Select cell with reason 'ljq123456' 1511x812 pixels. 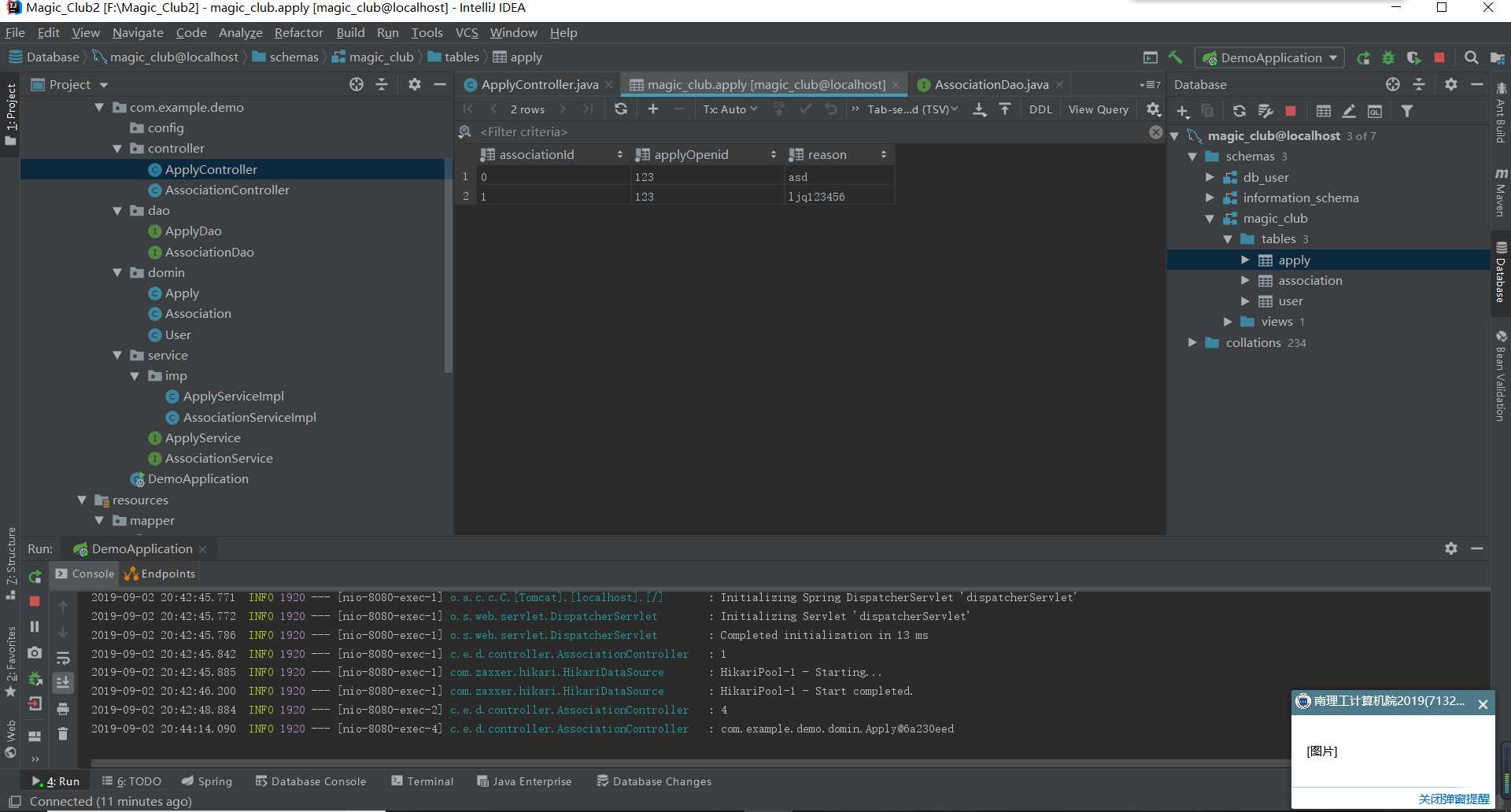839,197
